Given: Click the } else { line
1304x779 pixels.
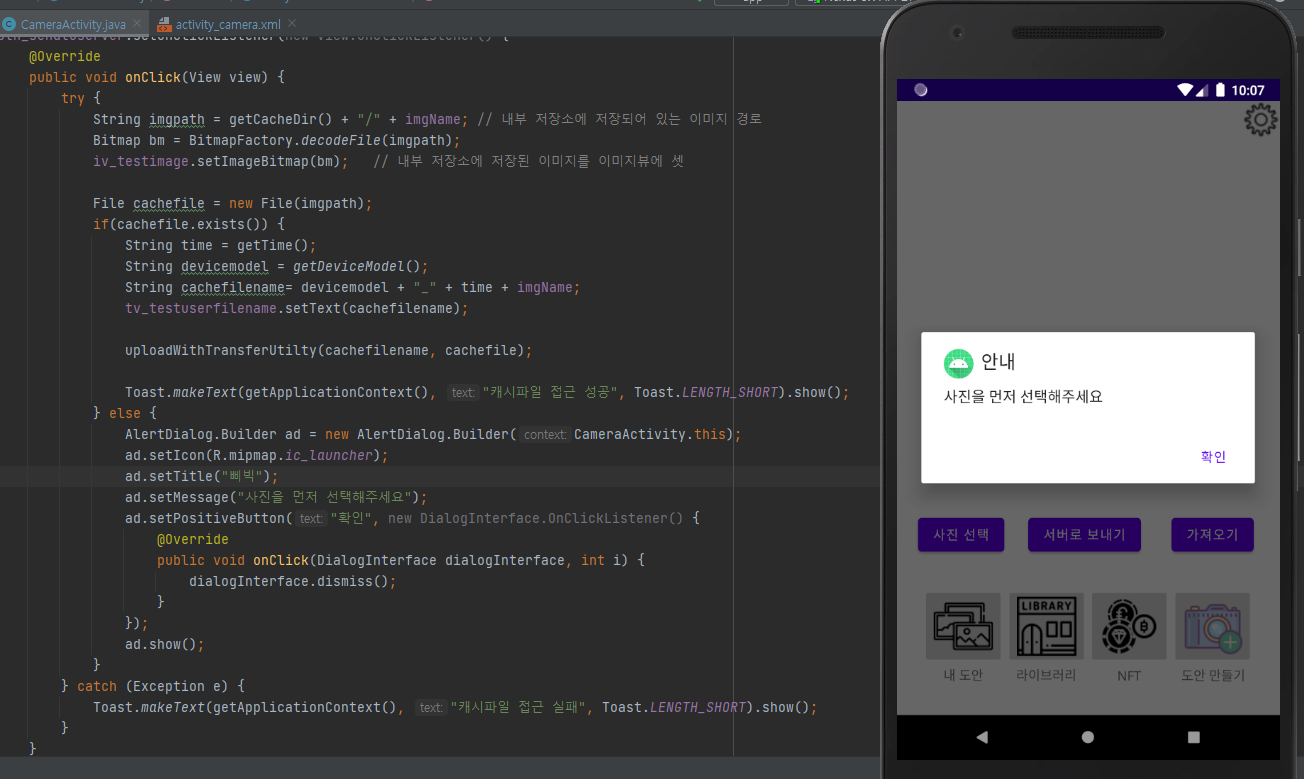Looking at the screenshot, I should [x=125, y=413].
